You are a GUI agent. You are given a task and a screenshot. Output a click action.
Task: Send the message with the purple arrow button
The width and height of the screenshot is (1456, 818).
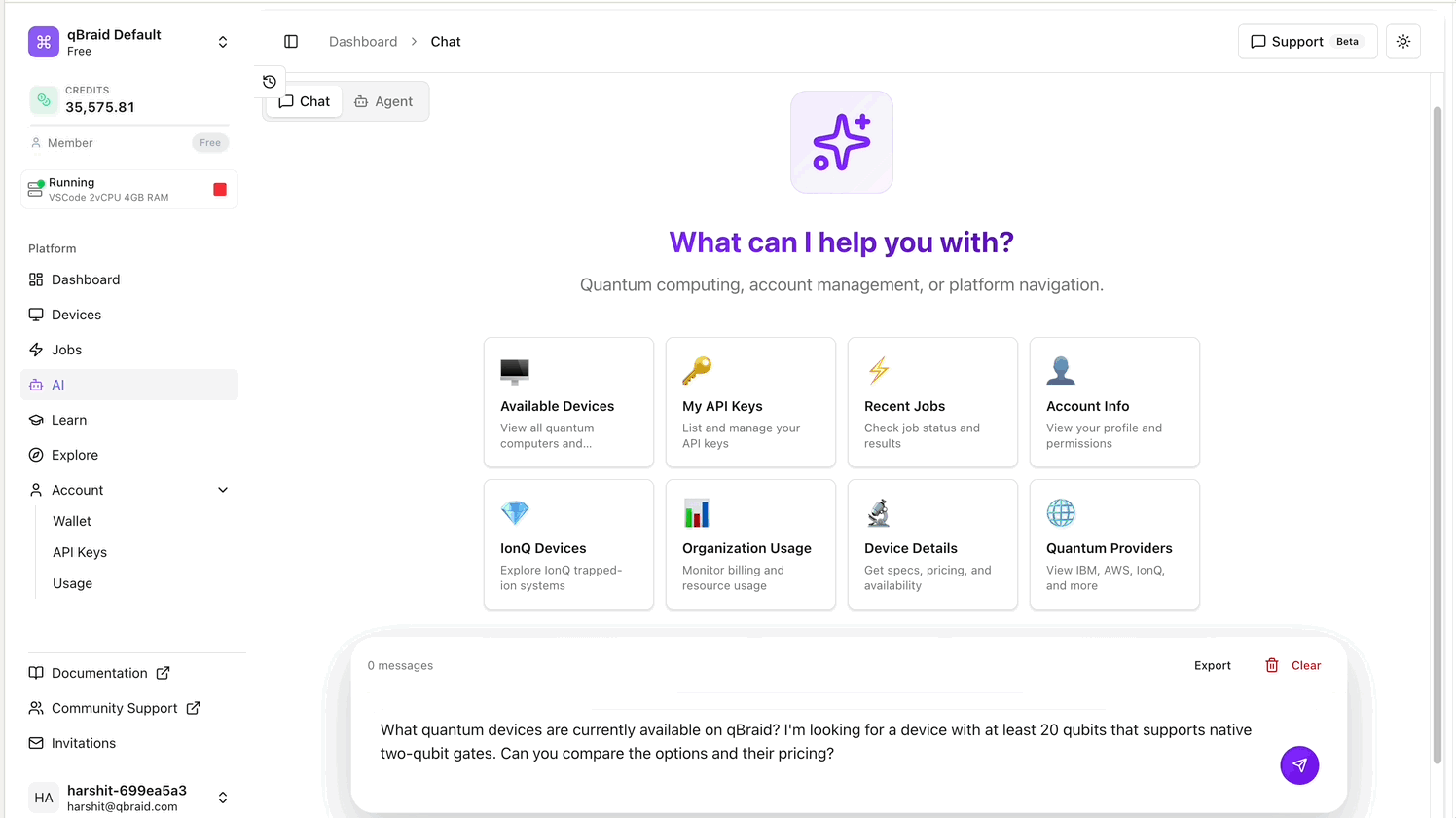click(x=1299, y=765)
